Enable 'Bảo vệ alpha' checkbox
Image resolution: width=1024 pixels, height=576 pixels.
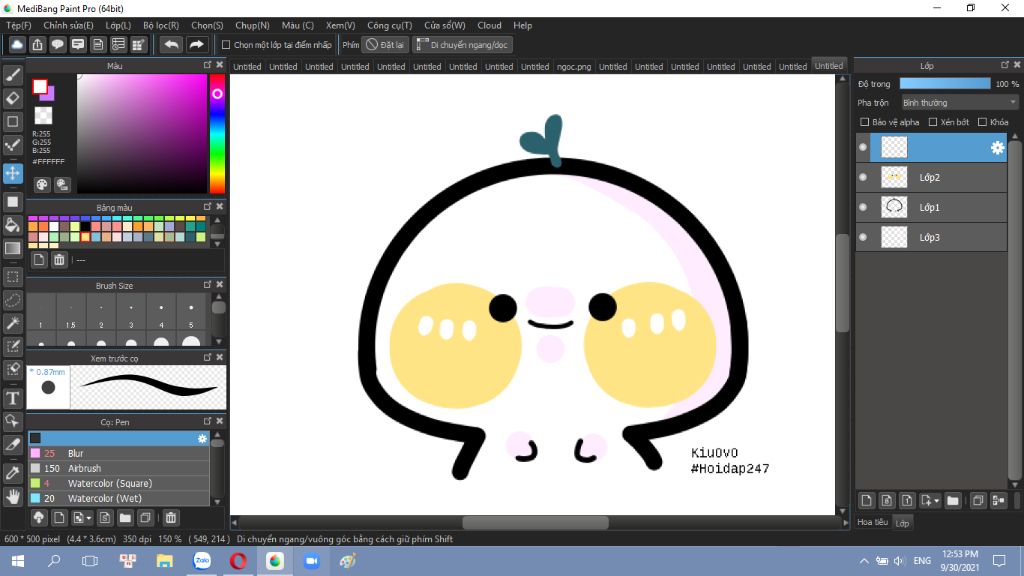coord(865,122)
